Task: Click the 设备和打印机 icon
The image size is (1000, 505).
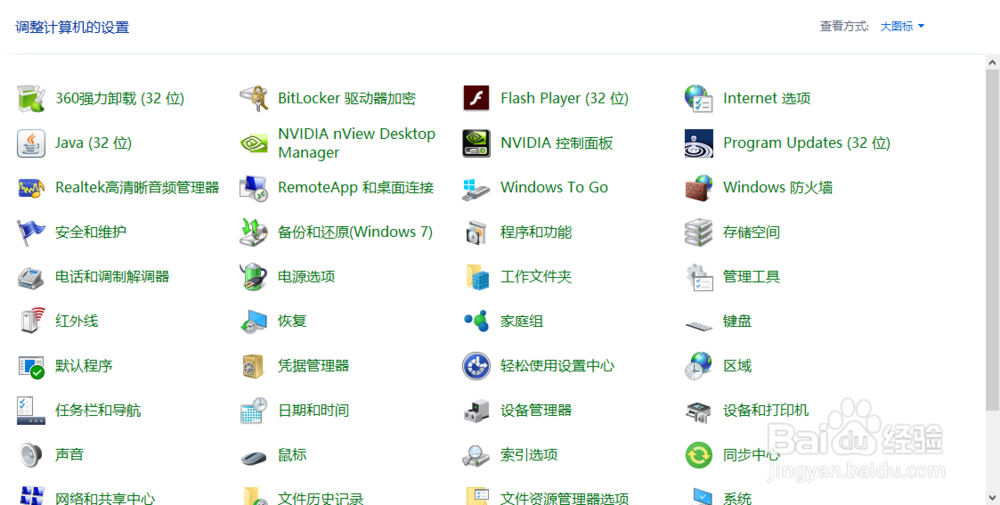Action: coord(698,412)
